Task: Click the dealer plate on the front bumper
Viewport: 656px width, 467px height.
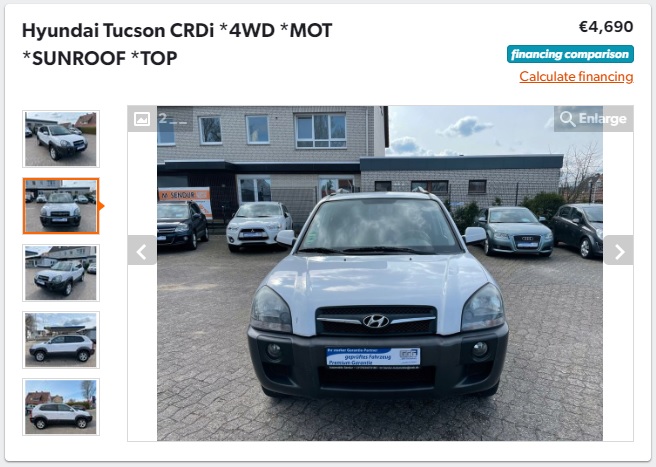Action: tap(373, 358)
